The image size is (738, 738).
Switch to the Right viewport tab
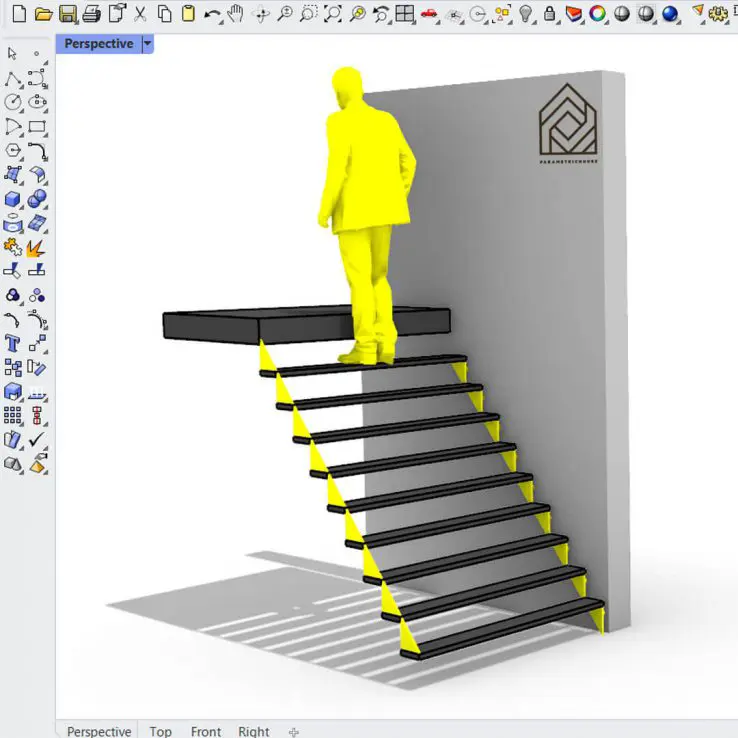coord(253,731)
